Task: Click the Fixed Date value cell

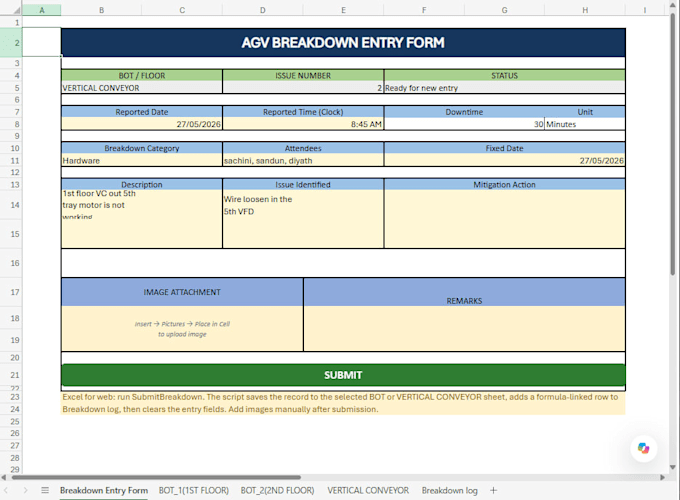Action: pos(504,160)
